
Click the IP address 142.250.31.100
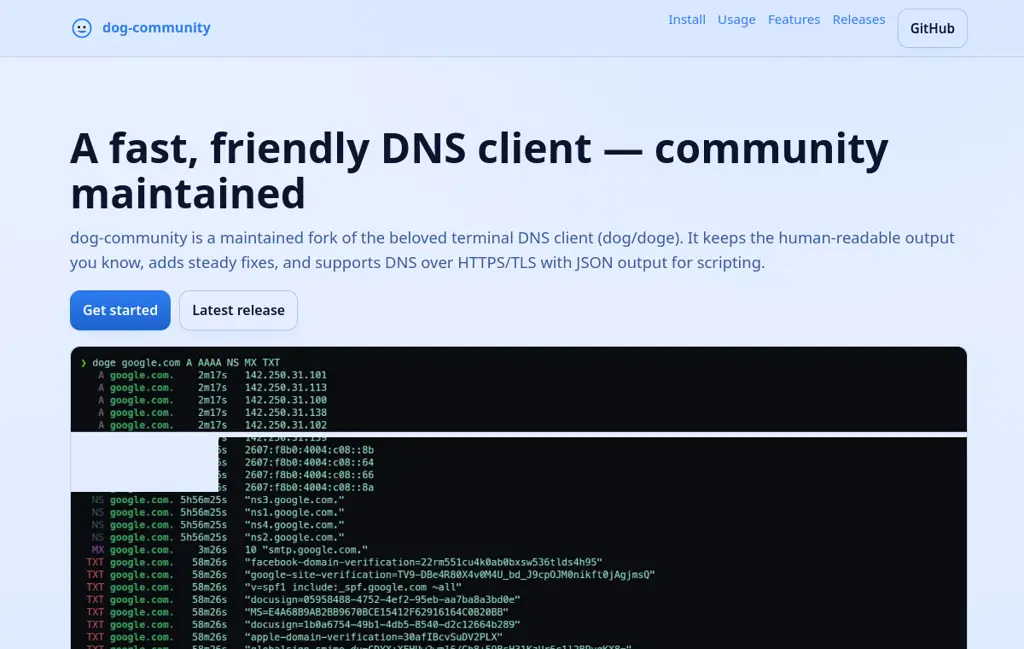pos(285,400)
